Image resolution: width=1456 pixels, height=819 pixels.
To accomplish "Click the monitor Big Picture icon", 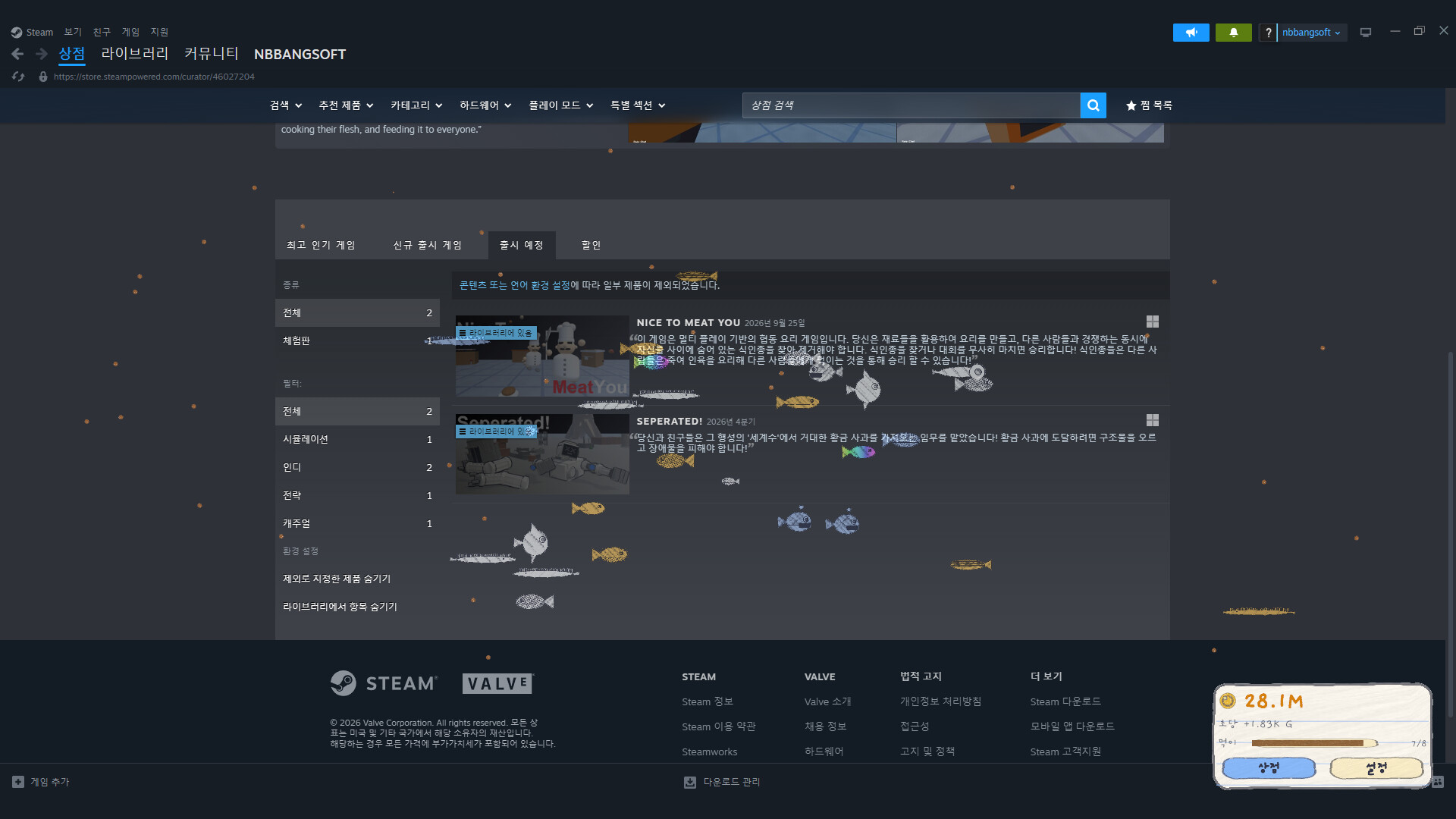I will pyautogui.click(x=1366, y=33).
